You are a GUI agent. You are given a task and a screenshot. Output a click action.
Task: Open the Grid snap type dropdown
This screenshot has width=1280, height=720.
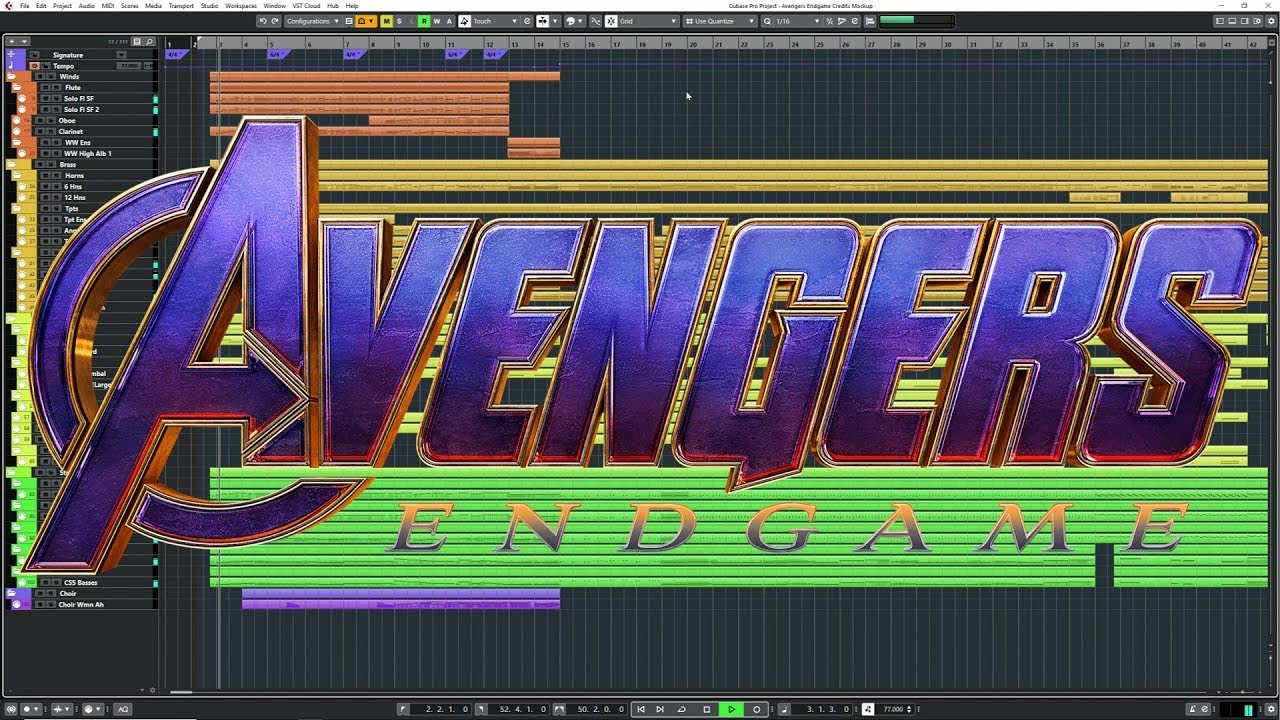(x=648, y=21)
